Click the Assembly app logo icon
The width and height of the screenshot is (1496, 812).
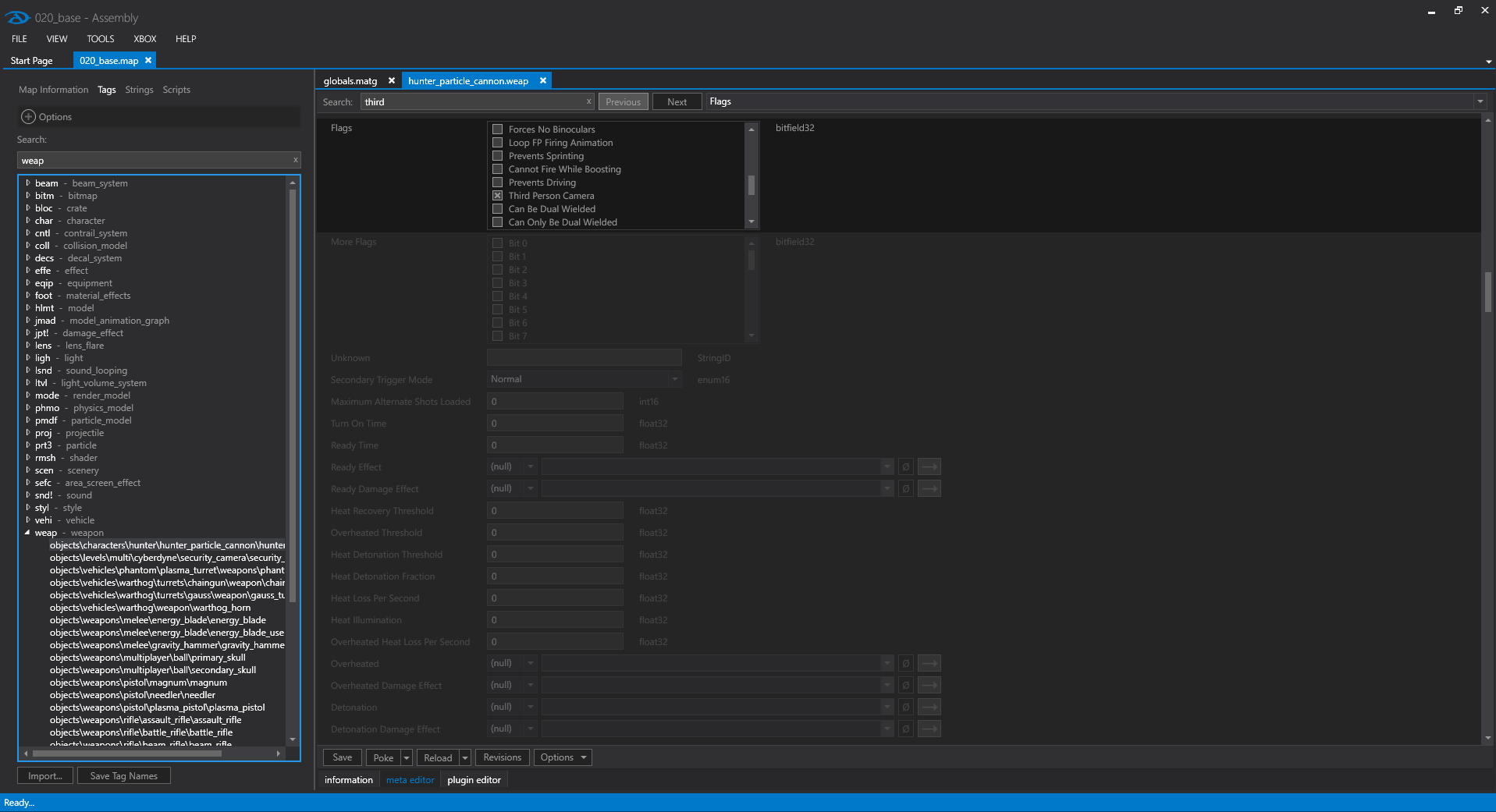tap(17, 17)
